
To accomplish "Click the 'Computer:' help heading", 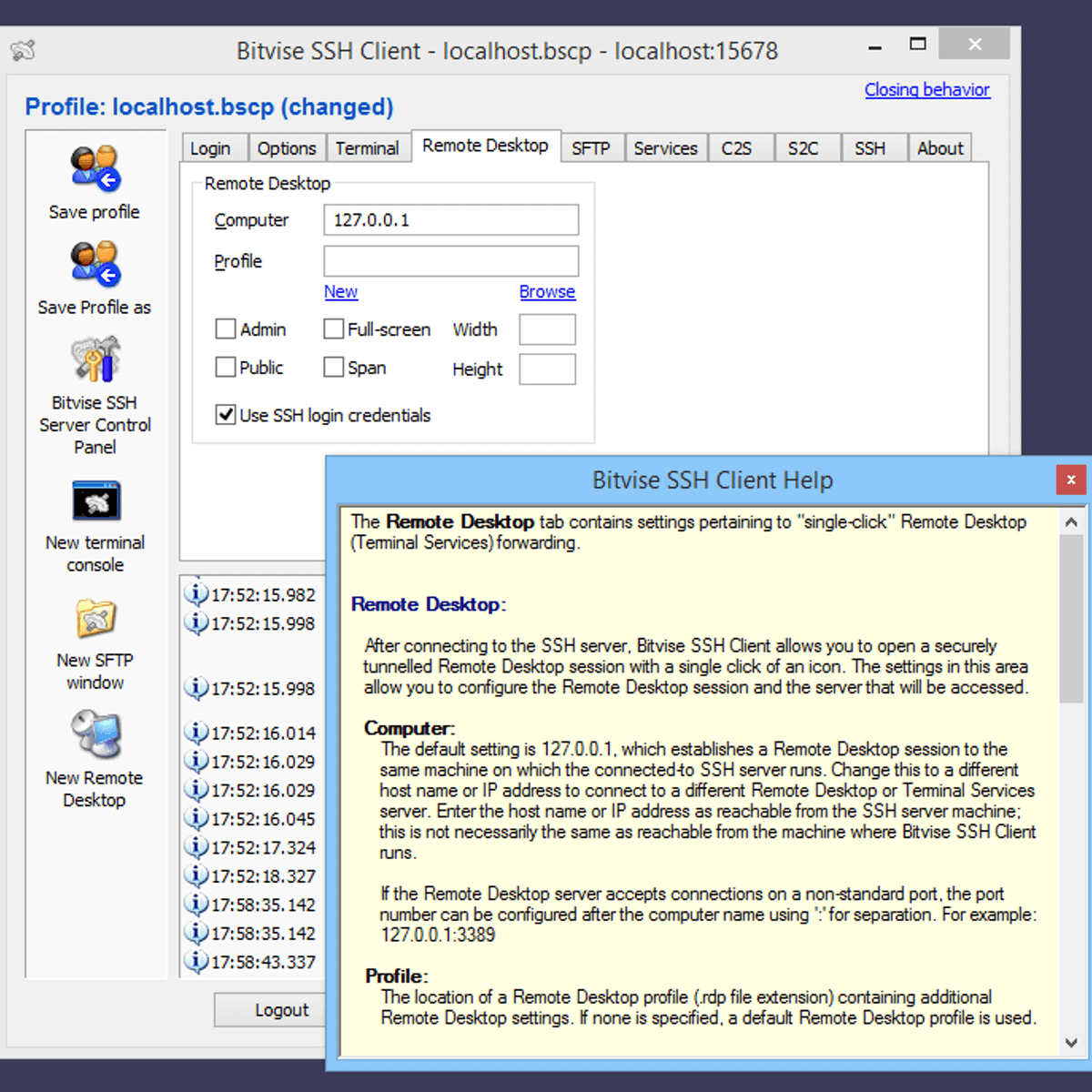I will 409,728.
